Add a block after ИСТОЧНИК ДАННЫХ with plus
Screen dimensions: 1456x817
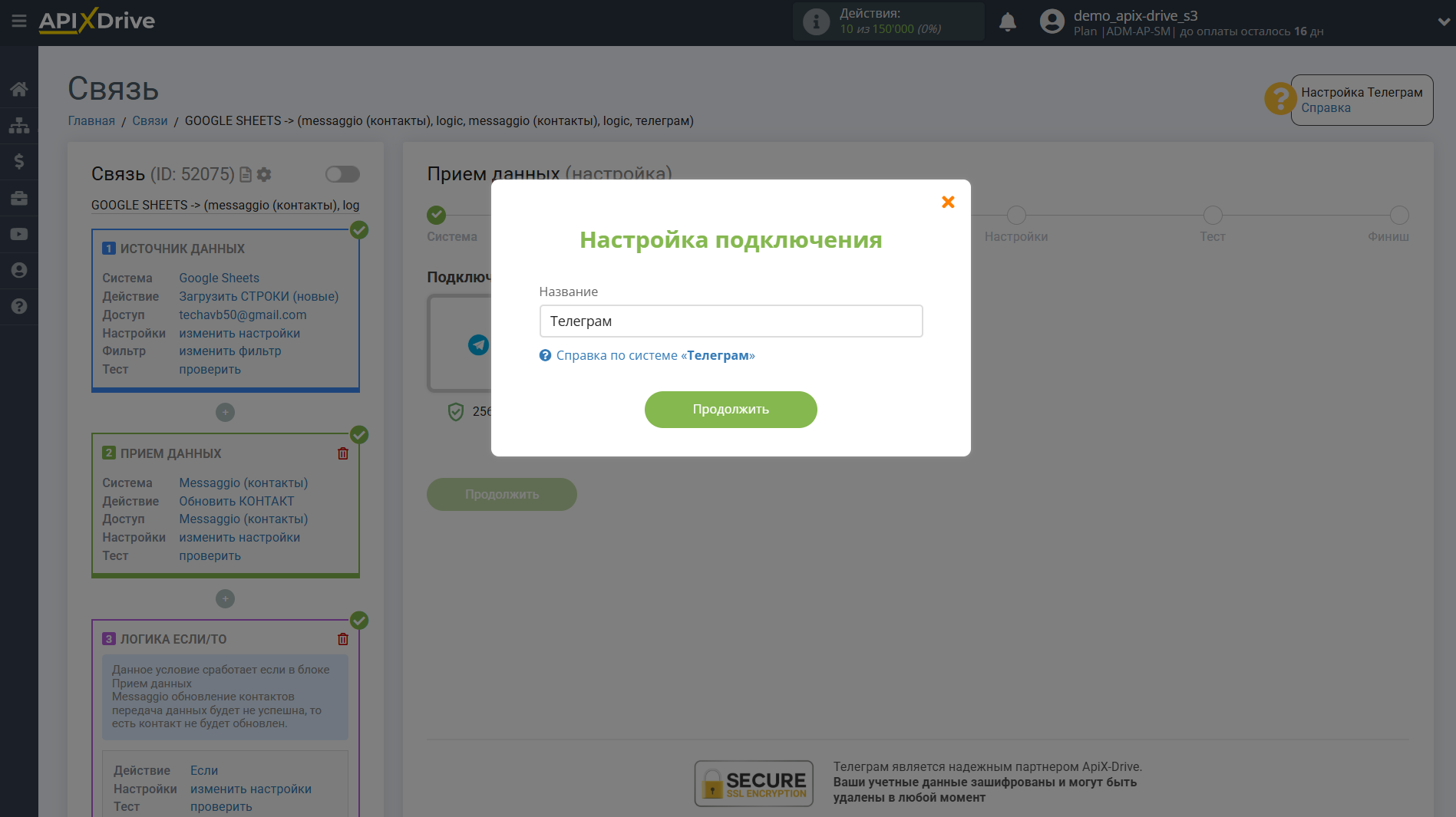[x=225, y=413]
